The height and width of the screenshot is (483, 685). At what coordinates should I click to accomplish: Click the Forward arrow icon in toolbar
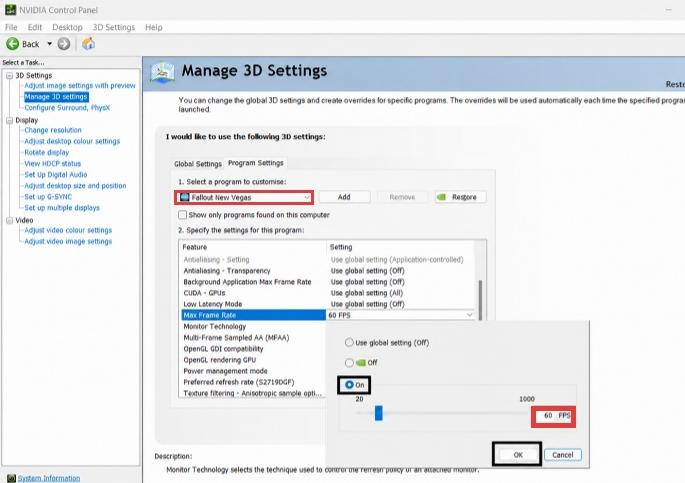coord(64,44)
